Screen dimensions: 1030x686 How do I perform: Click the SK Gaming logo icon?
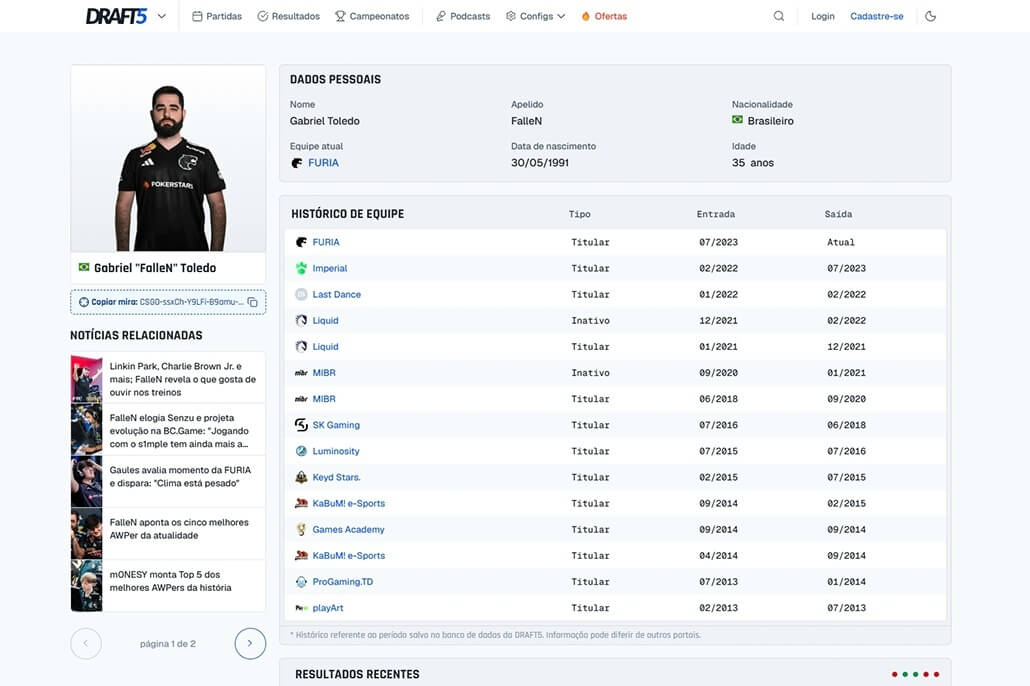(301, 425)
